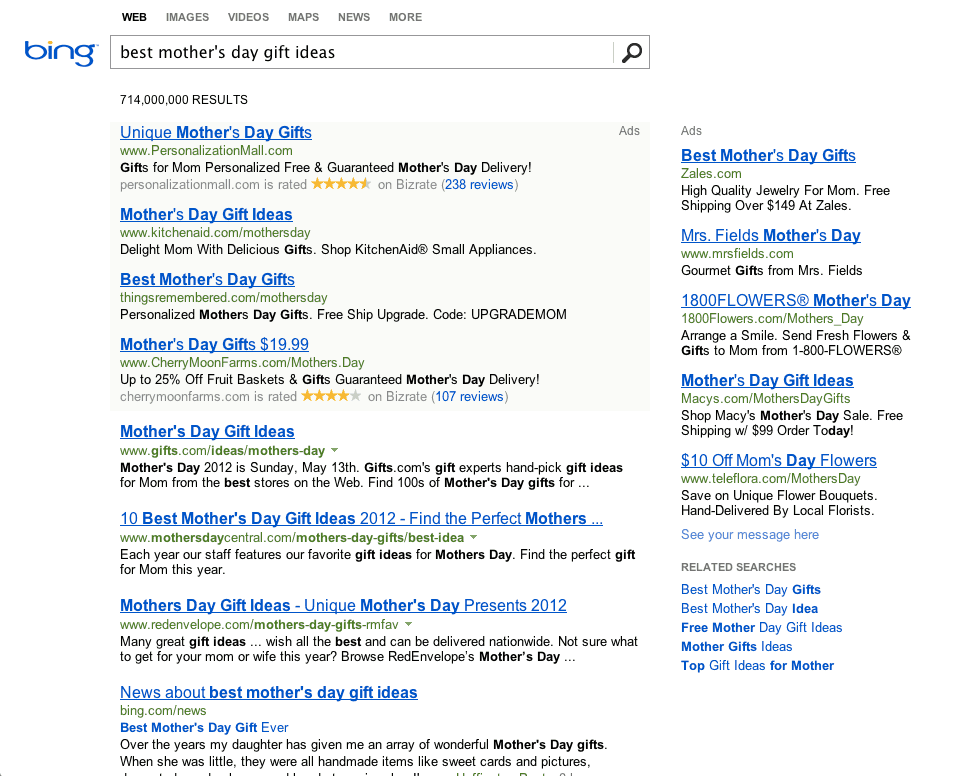This screenshot has height=776, width=973.
Task: Click the CherryMoonFarms star rating
Action: [331, 396]
